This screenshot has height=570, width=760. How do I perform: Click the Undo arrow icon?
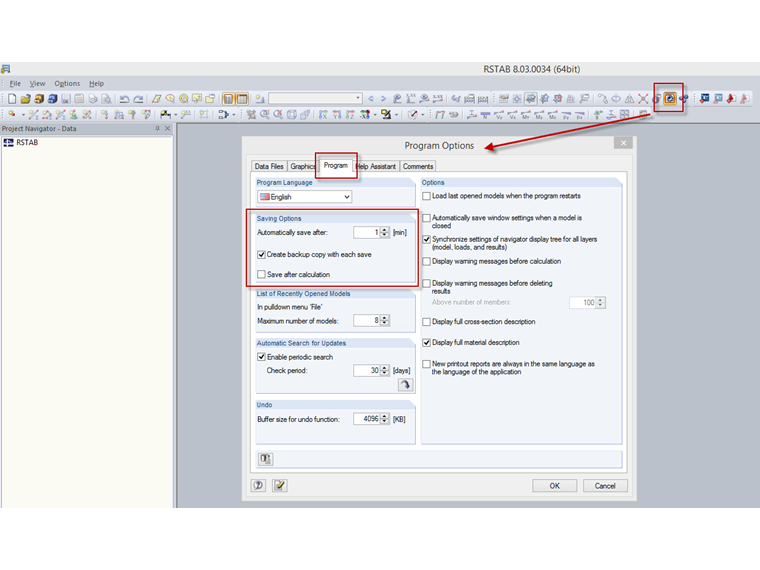click(125, 99)
